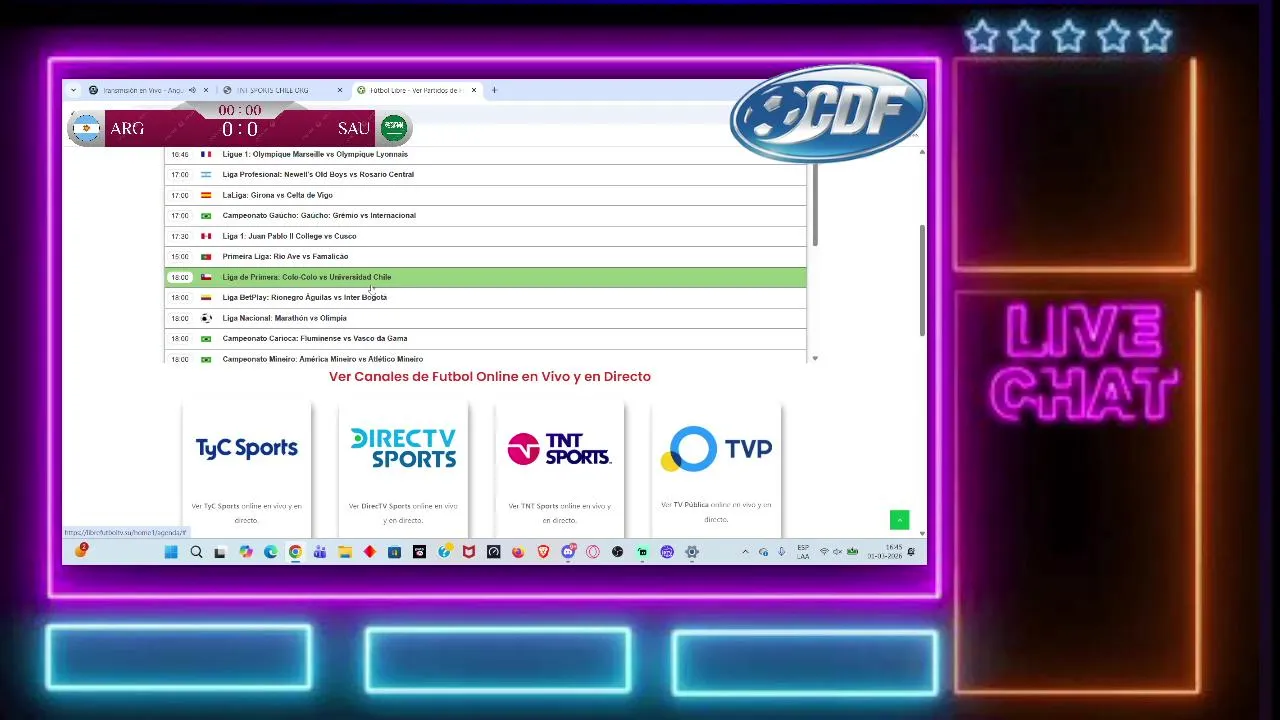Select the Futbol Libre tab

point(415,90)
